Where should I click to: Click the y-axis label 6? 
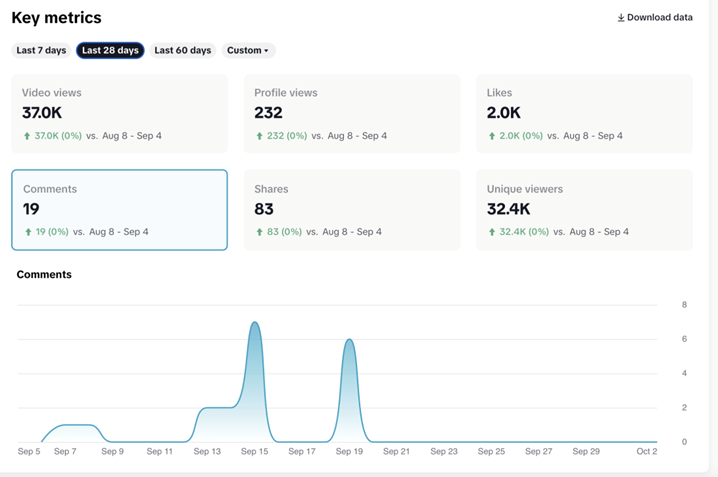[x=684, y=339]
